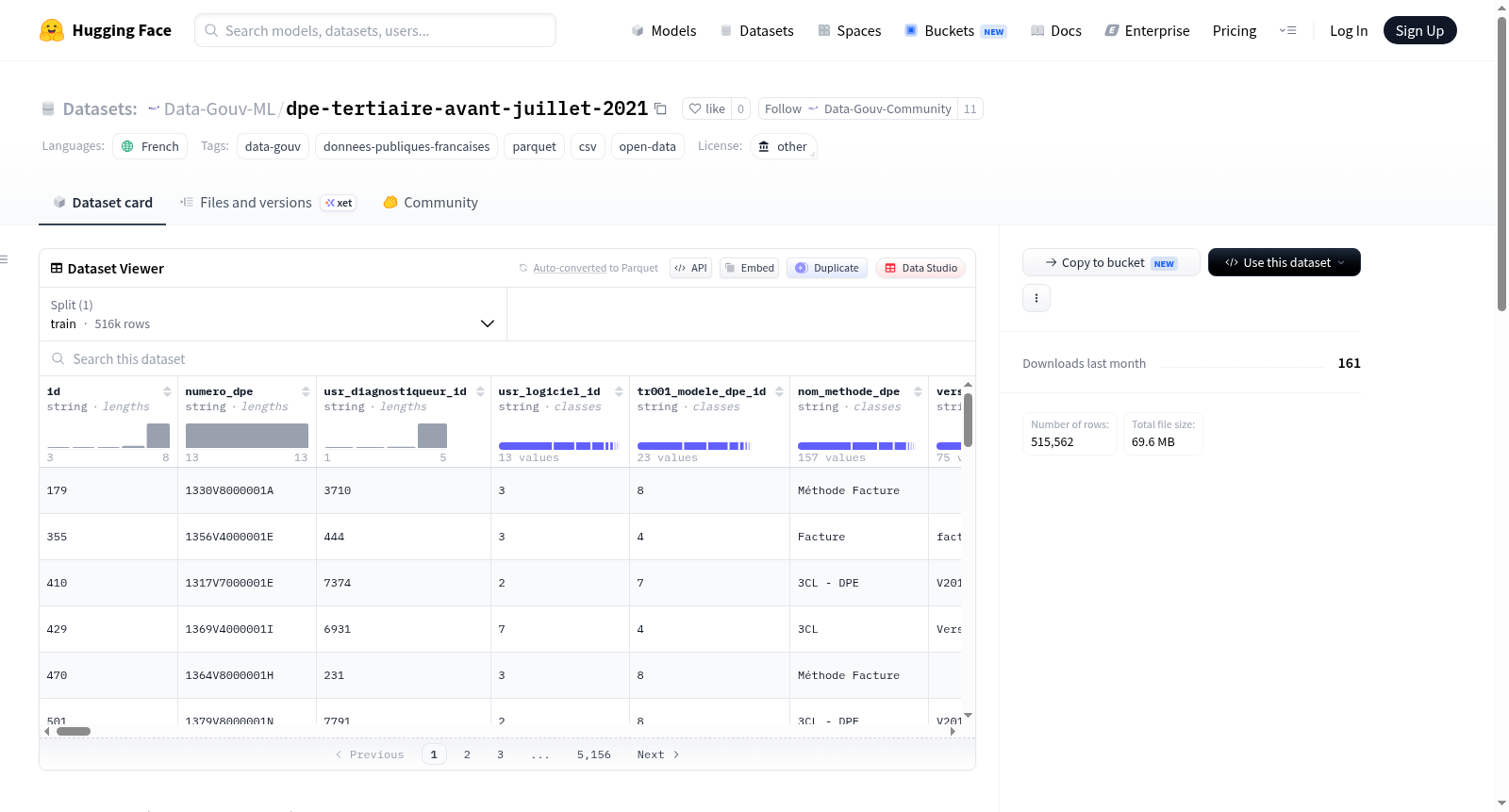Sort the usr_logiciel_id column arrows

click(x=619, y=391)
